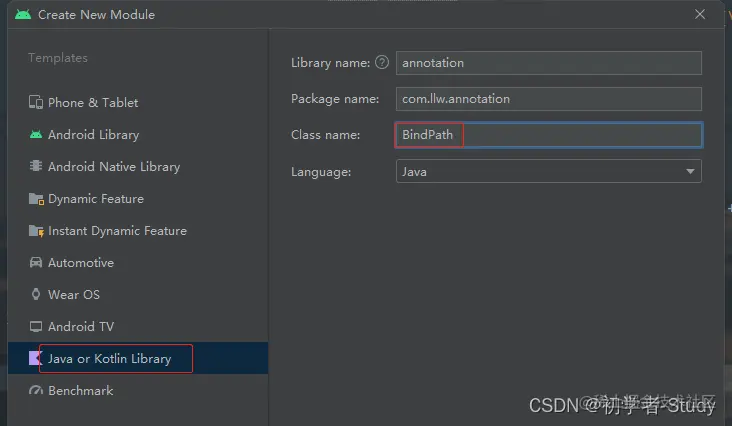
Task: Select the Android Native Library template
Action: coord(138,167)
